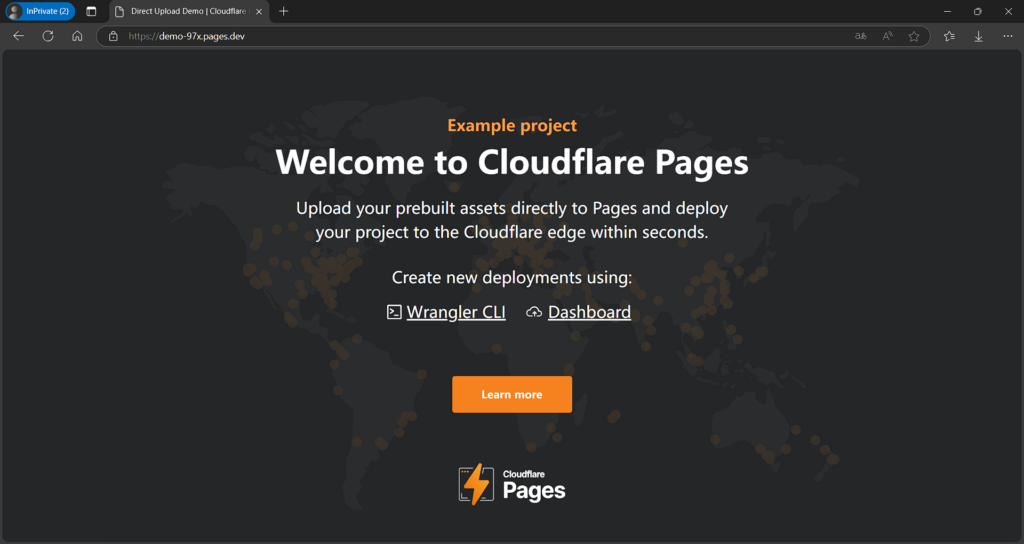1024x544 pixels.
Task: Open the browser home page icon
Action: pos(77,36)
